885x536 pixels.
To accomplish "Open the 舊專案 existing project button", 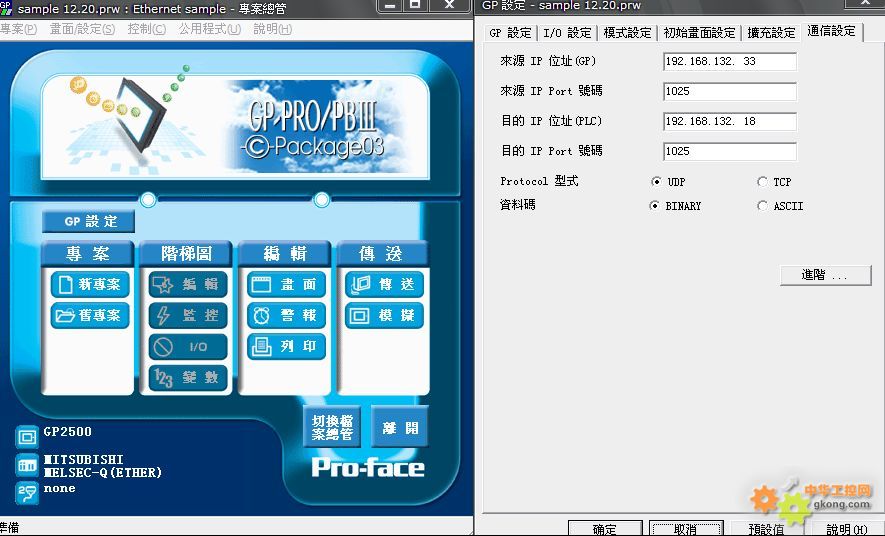I will 90,315.
